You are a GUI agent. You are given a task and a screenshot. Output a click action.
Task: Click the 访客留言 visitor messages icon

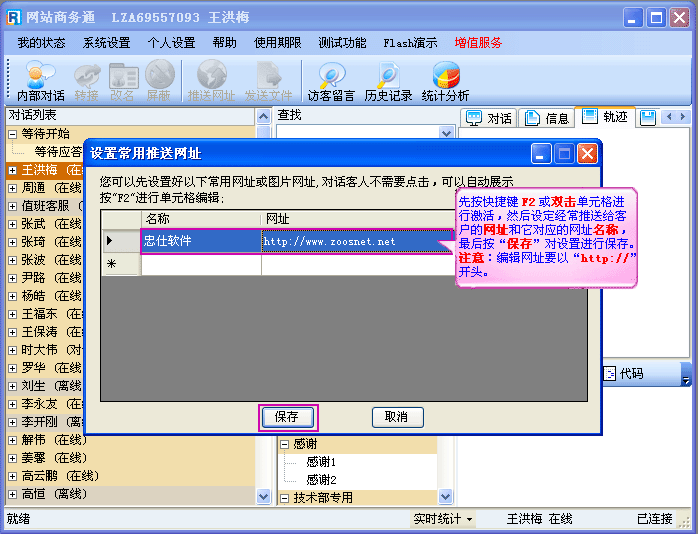(x=331, y=81)
